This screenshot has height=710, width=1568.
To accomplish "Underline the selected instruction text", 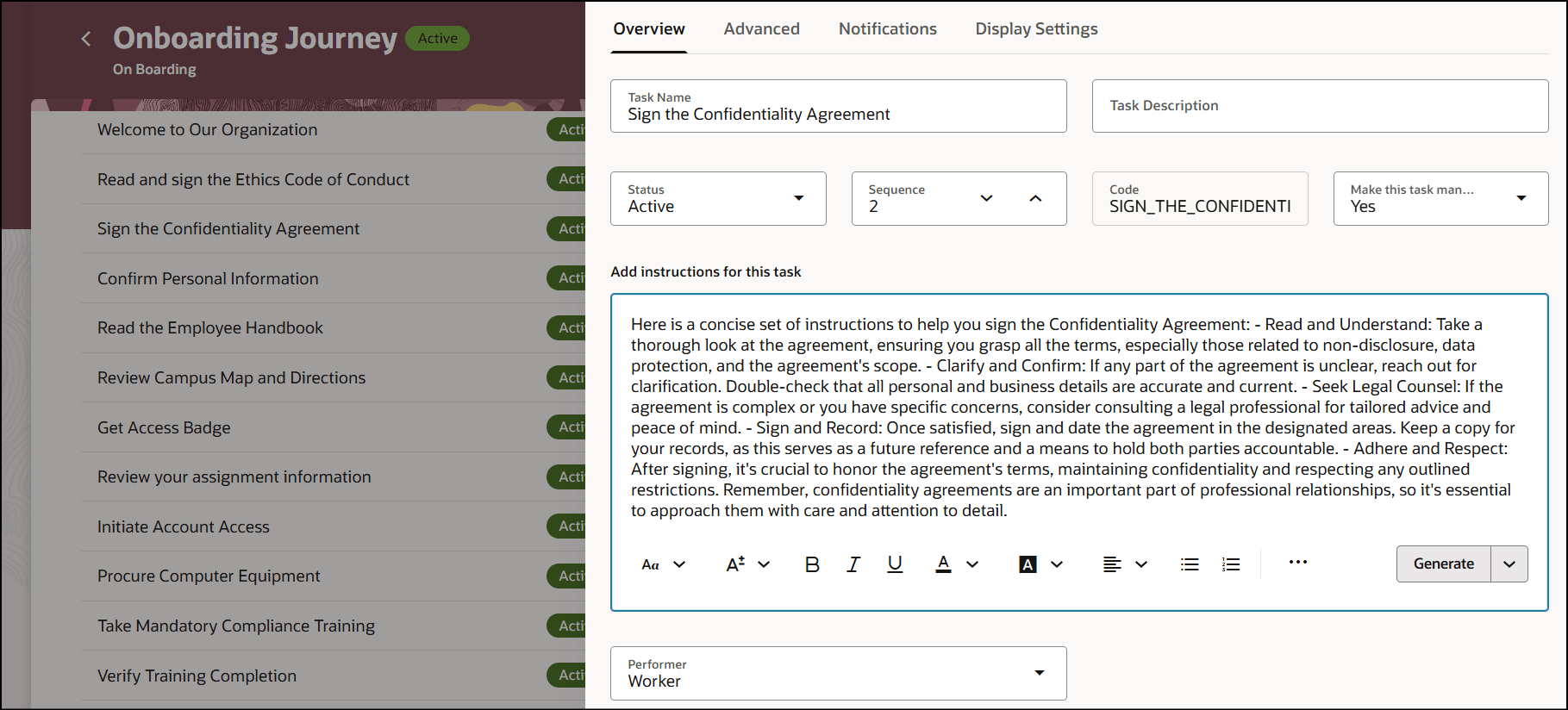I will (895, 564).
